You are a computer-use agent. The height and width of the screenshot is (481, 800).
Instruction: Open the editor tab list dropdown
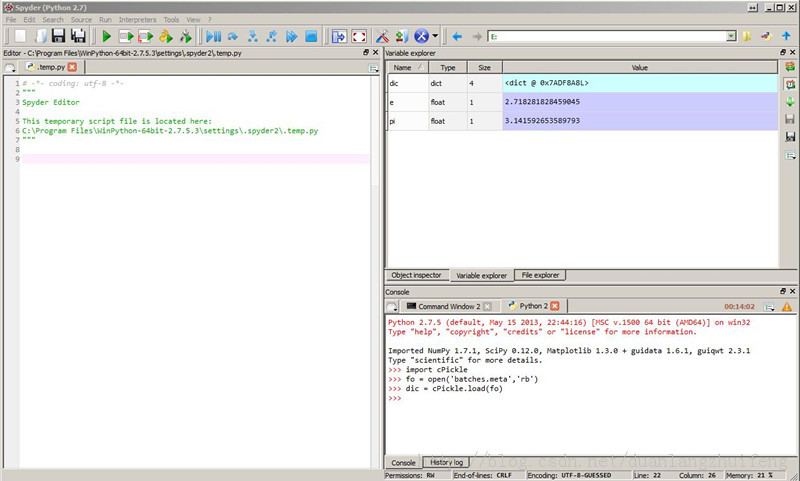coord(10,66)
